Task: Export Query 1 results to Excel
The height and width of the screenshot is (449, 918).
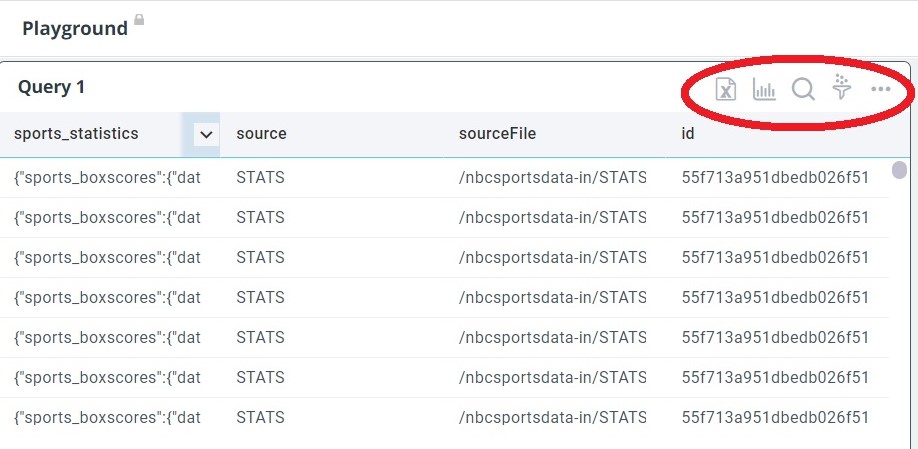Action: (726, 90)
